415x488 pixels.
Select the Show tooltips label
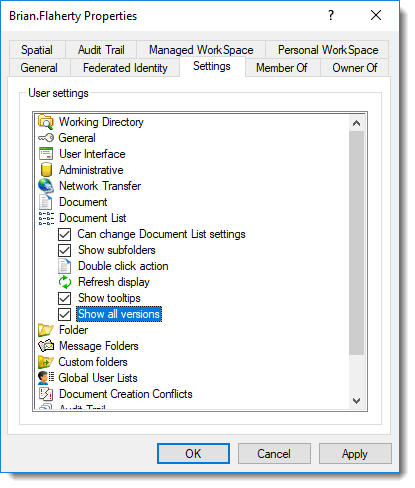pos(109,298)
